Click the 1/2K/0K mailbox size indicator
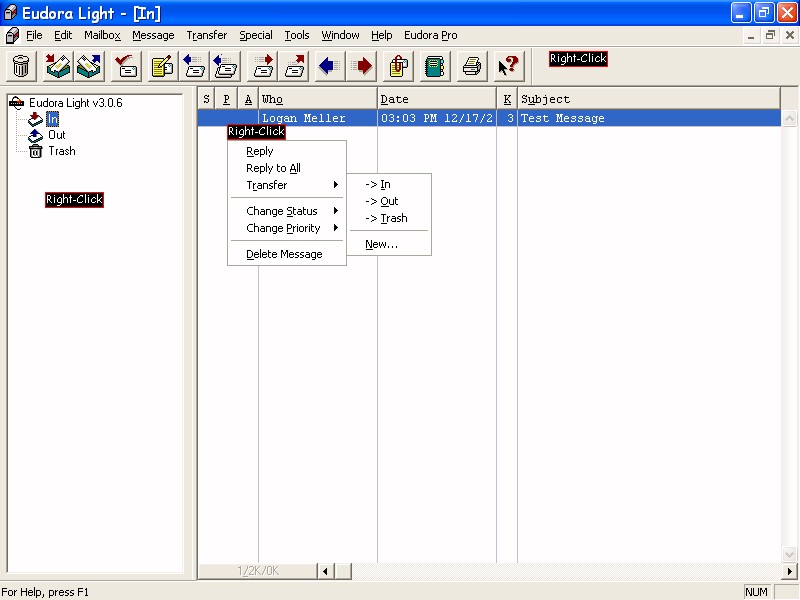The width and height of the screenshot is (800, 600). pyautogui.click(x=258, y=571)
